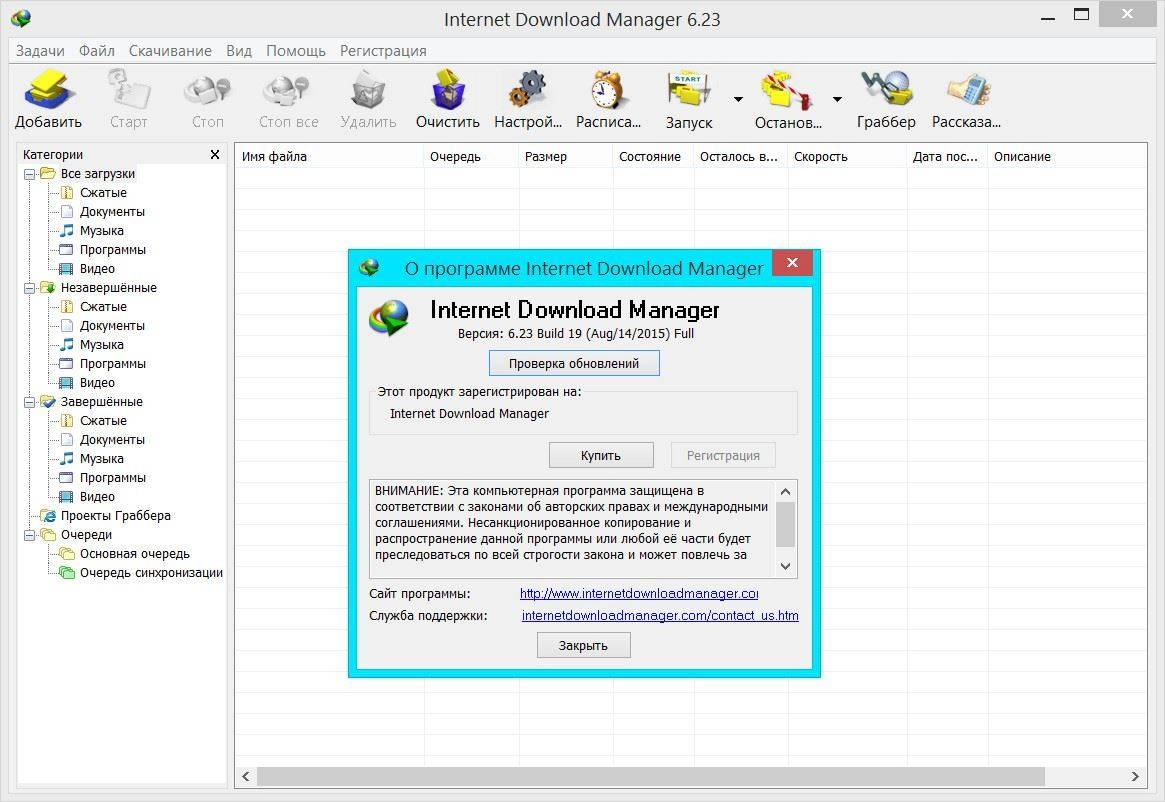Image resolution: width=1165 pixels, height=802 pixels.
Task: Select Основная очередь tree item
Action: tap(134, 554)
